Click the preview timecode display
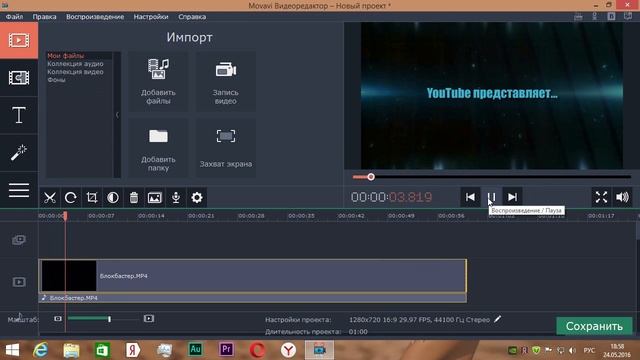 (x=391, y=197)
